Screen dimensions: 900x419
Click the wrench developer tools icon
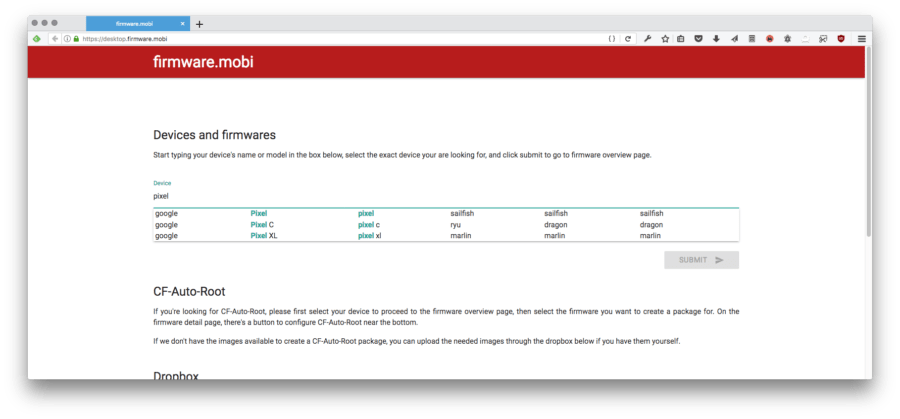[647, 39]
